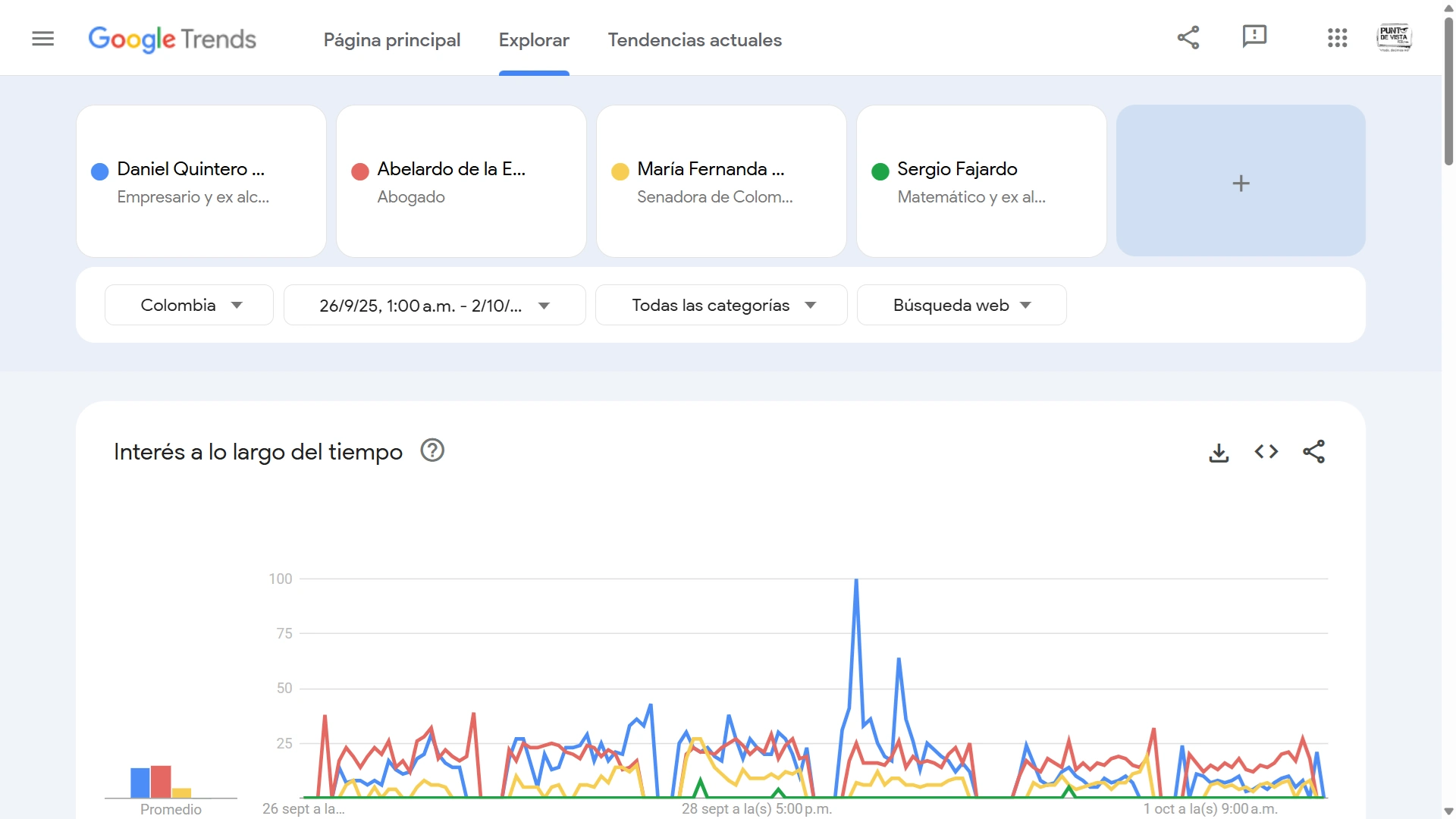Open the send feedback icon
The width and height of the screenshot is (1456, 819).
[x=1254, y=36]
